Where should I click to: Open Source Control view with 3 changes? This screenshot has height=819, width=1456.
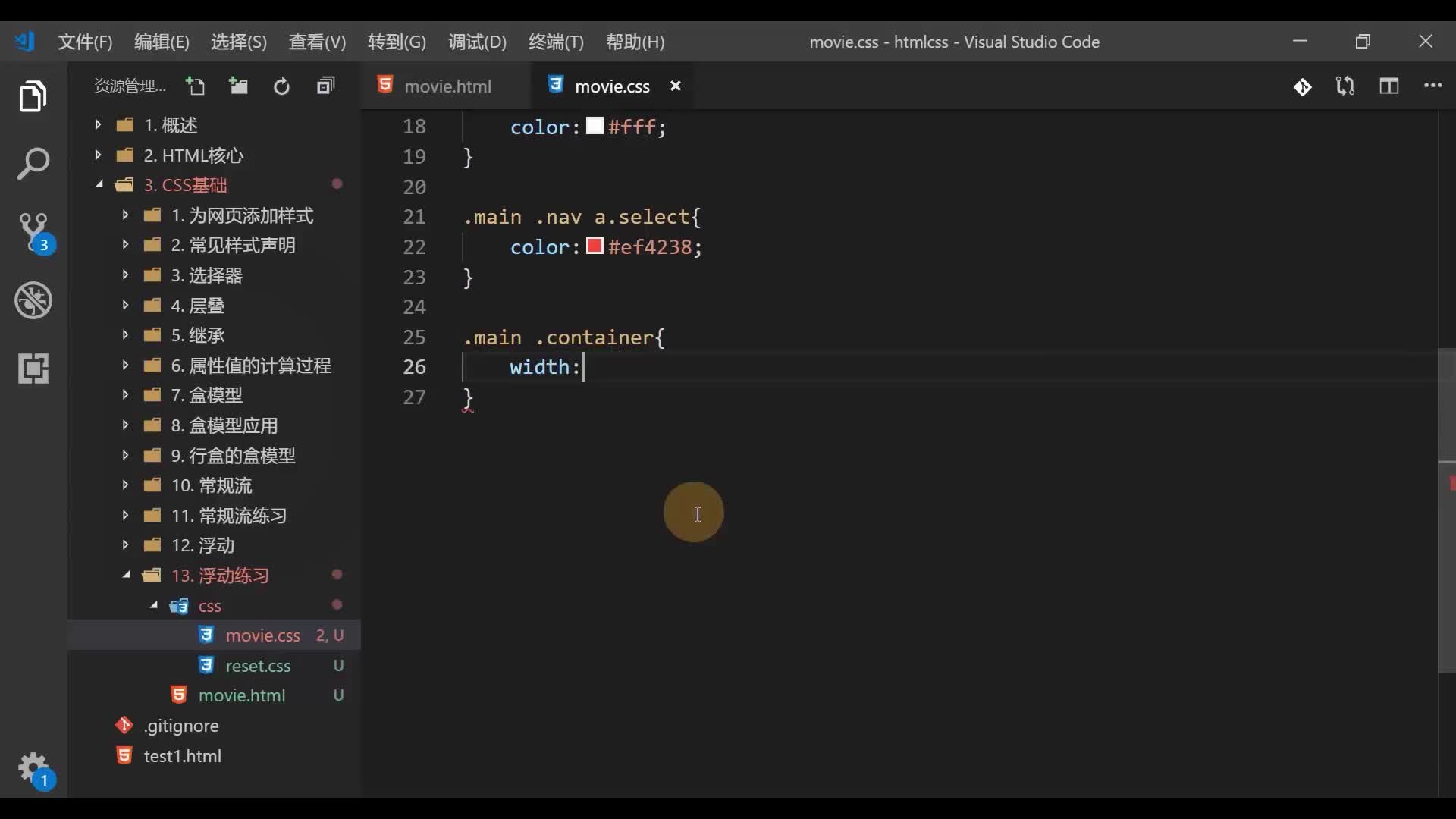click(x=35, y=233)
